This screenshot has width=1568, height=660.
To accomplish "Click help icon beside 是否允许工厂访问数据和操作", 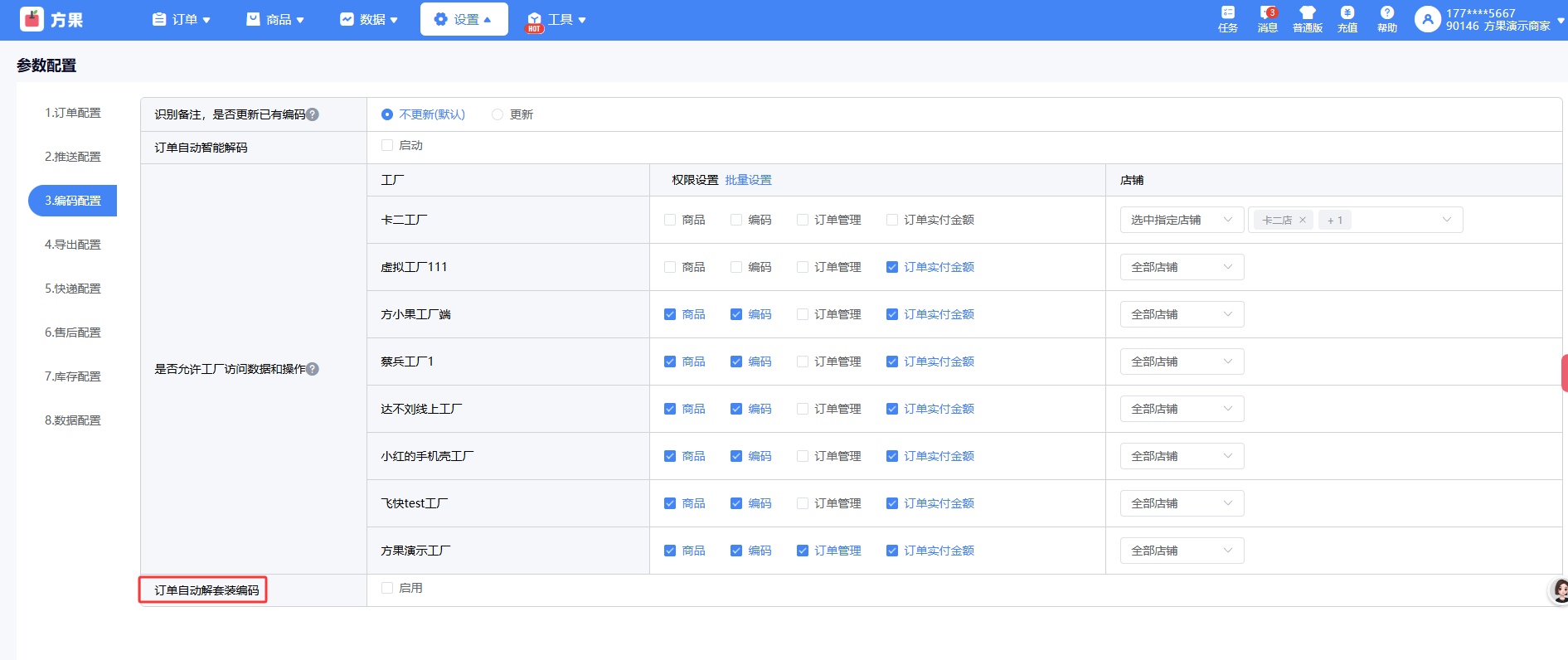I will tap(313, 369).
